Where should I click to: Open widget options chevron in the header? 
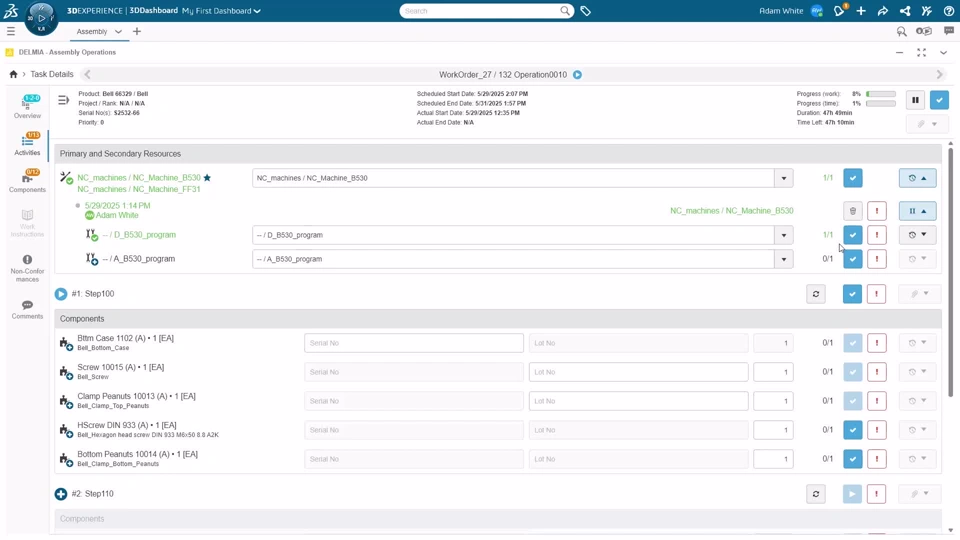pos(943,53)
